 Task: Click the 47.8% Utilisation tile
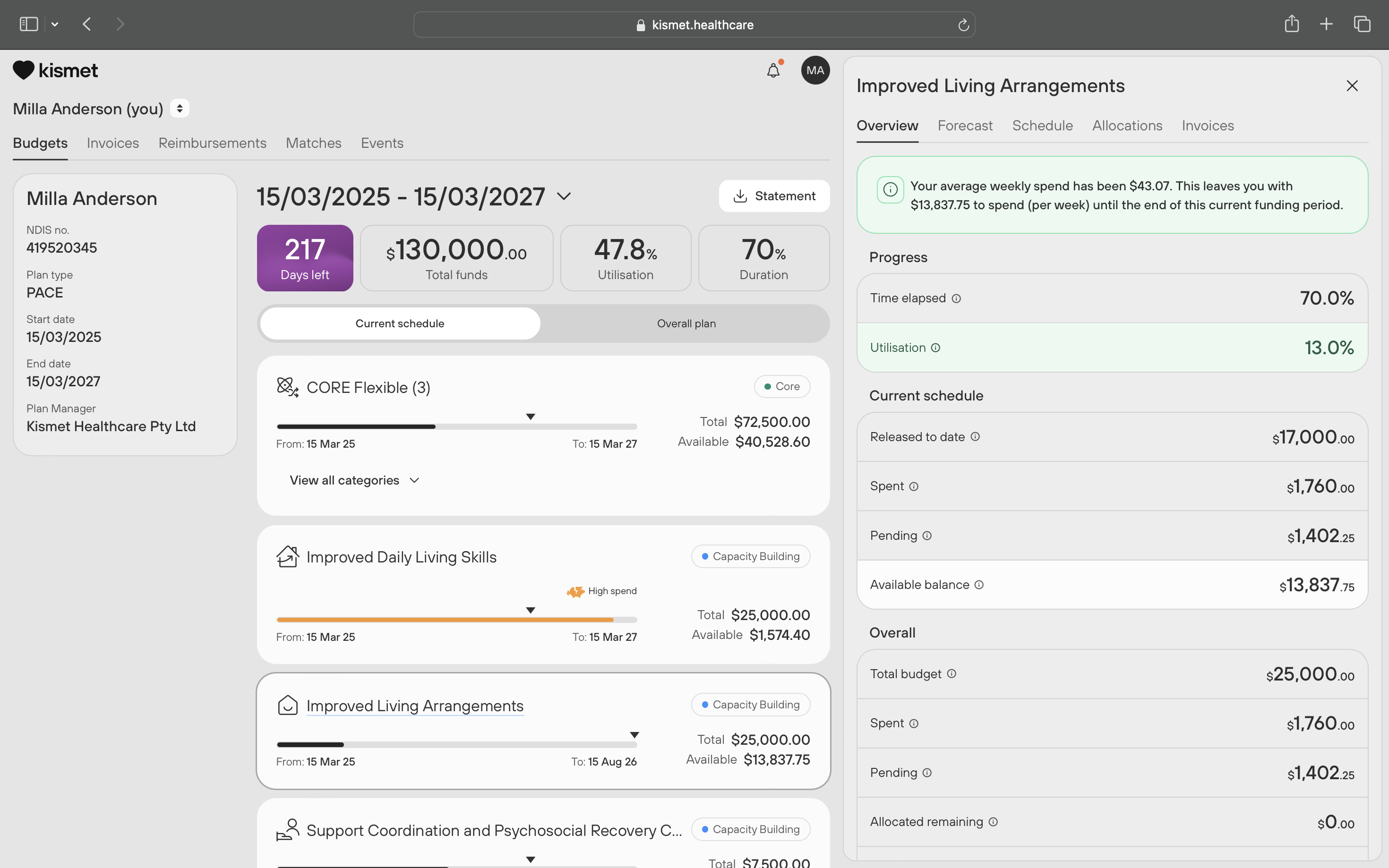click(626, 258)
